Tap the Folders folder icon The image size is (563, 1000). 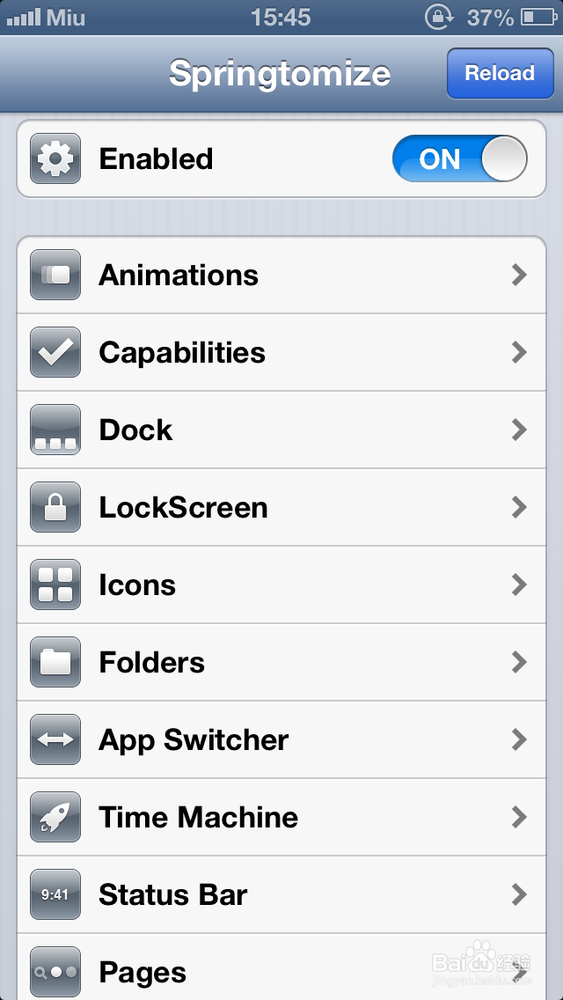click(x=55, y=662)
